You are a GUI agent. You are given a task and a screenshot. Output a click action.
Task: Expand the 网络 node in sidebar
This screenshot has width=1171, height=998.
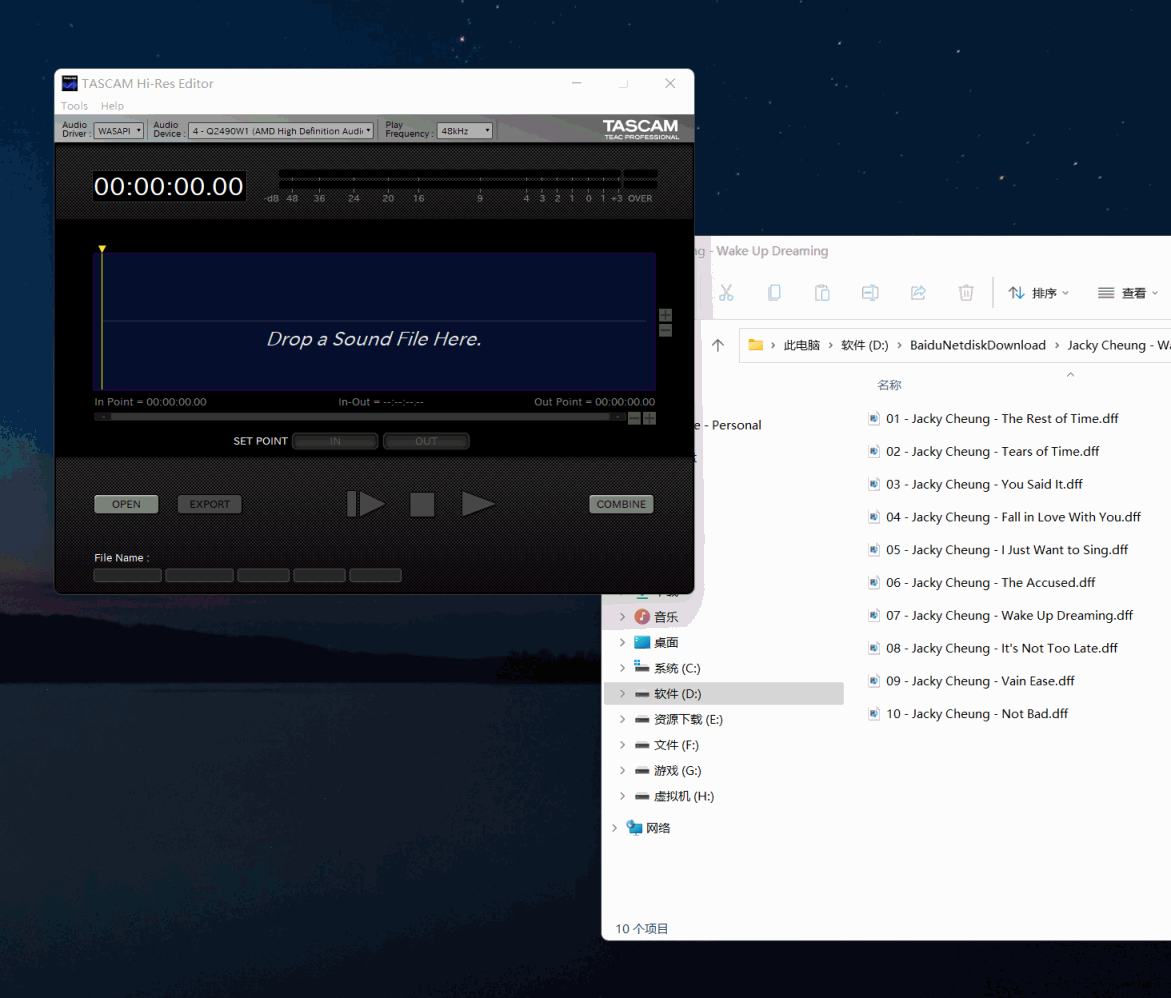pos(614,828)
